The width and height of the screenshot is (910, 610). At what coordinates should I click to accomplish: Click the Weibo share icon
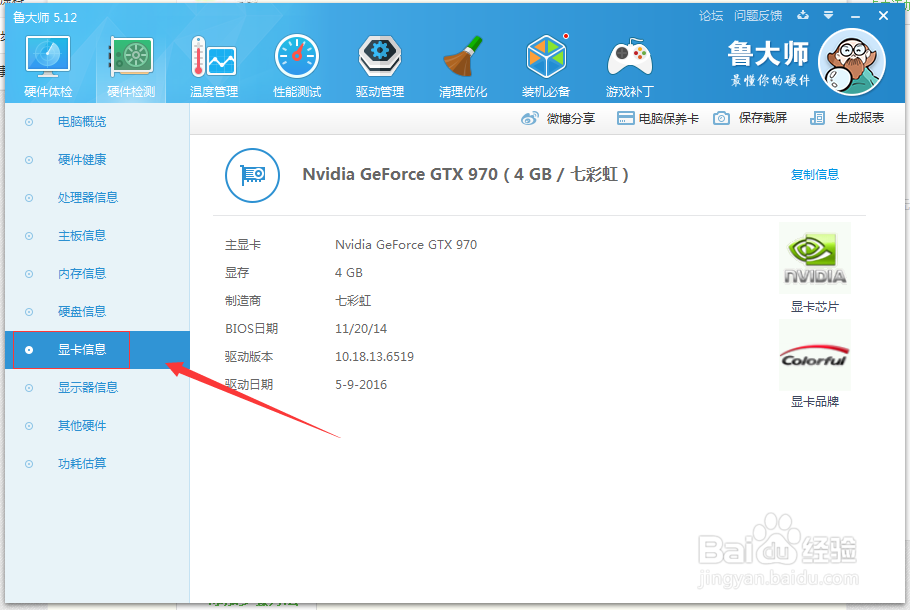tap(529, 118)
